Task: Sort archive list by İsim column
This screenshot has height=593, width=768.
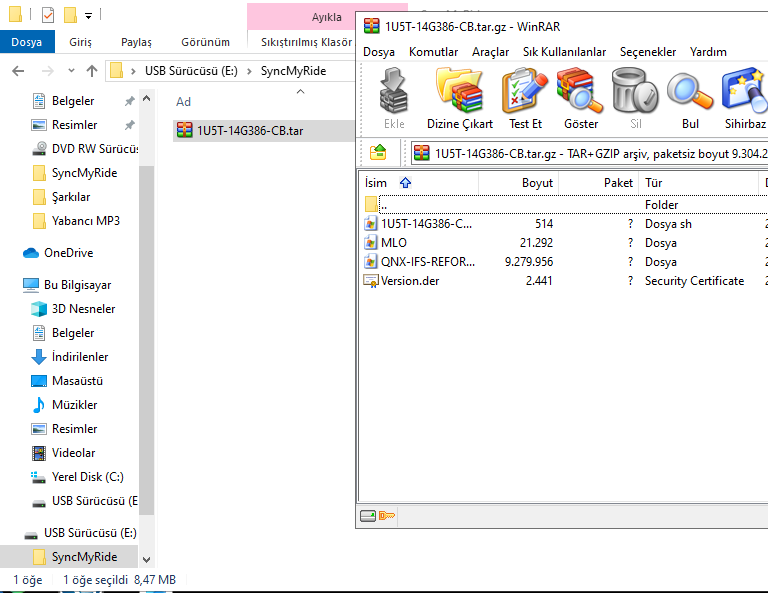Action: [419, 183]
